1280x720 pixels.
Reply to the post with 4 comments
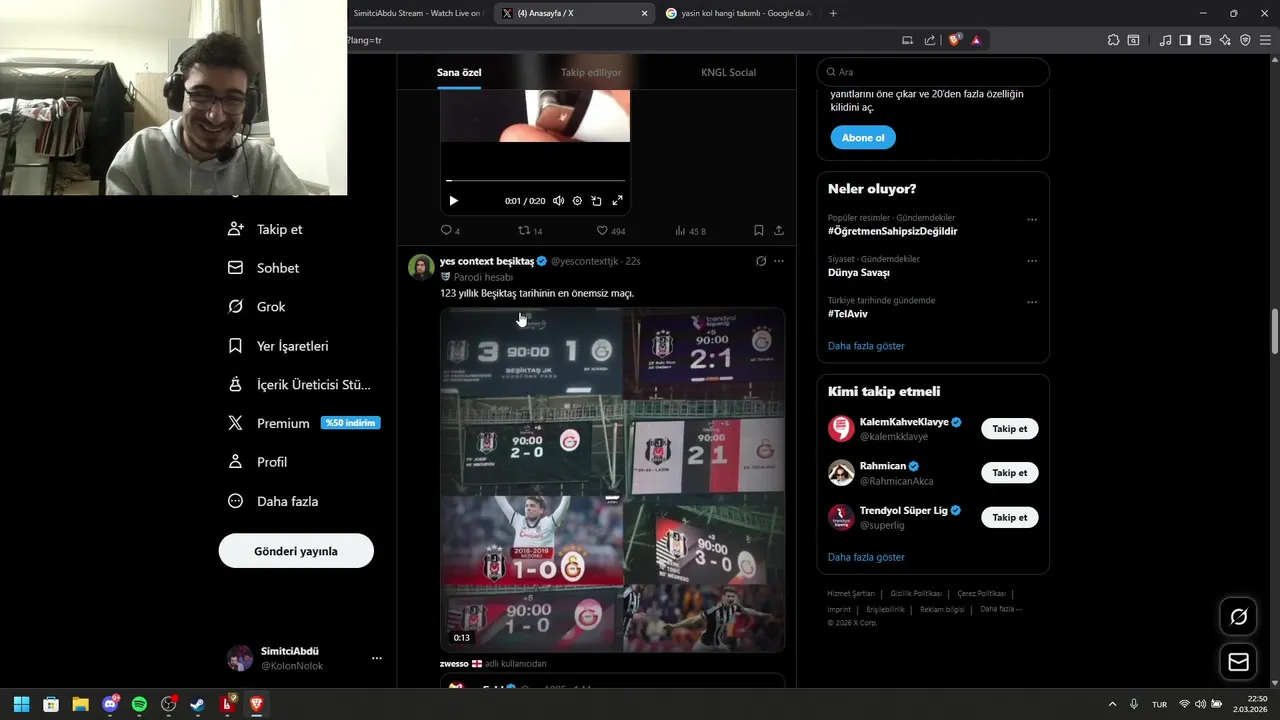point(450,231)
